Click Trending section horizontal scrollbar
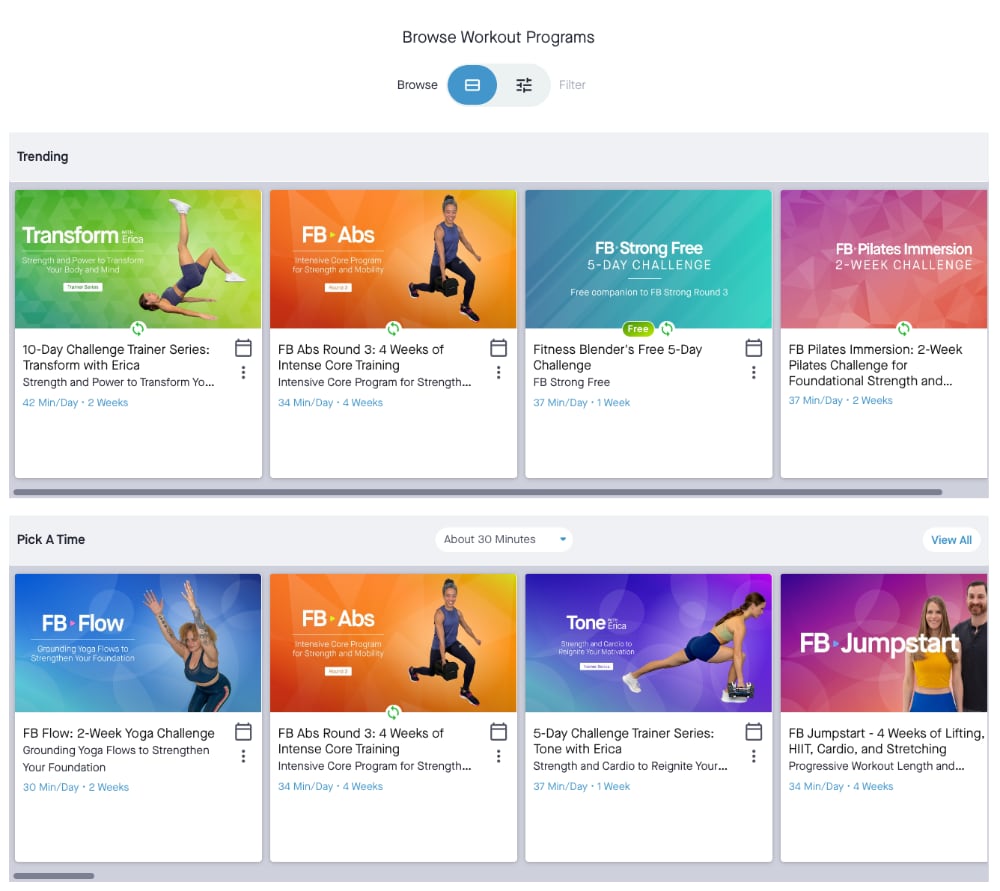This screenshot has height=891, width=1000. 478,492
